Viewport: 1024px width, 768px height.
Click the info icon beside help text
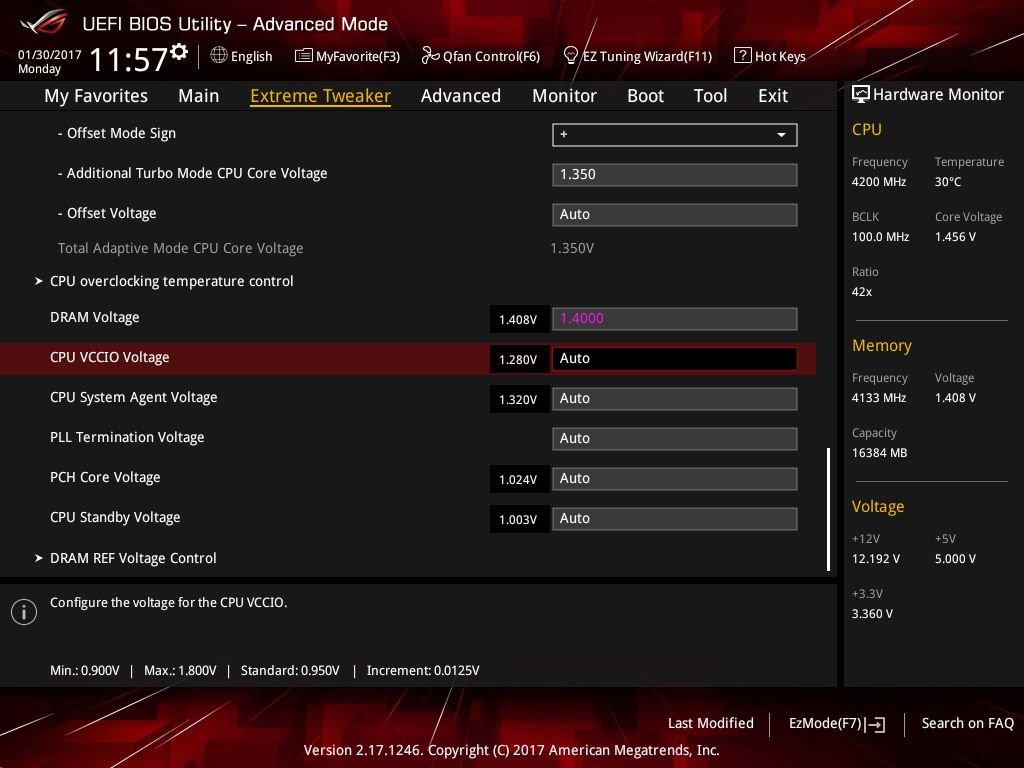coord(24,612)
